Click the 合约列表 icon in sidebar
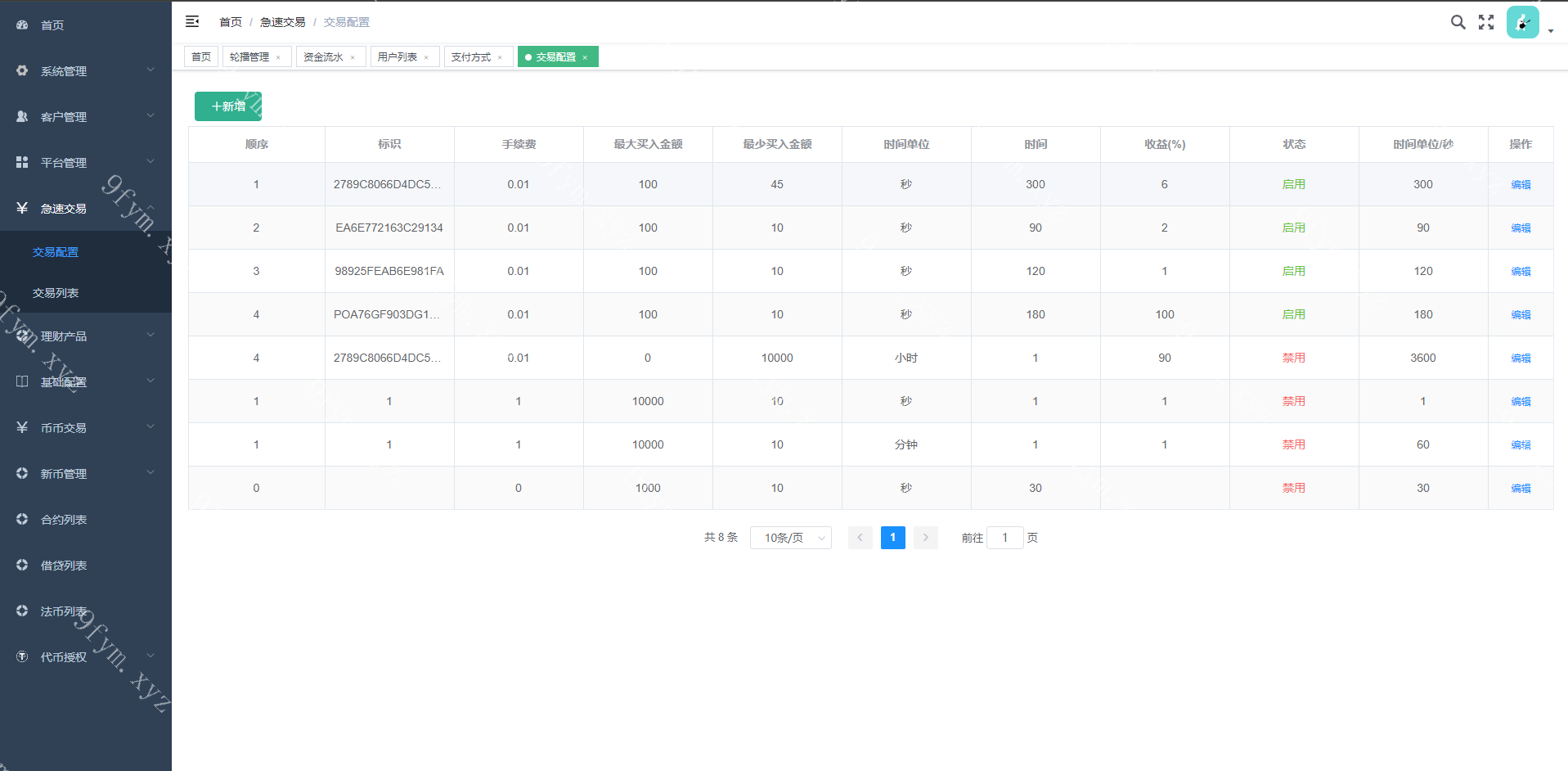 pos(22,519)
